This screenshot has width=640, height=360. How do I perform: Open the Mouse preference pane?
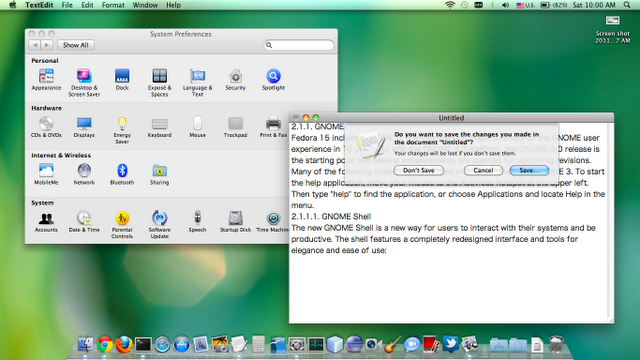[x=198, y=127]
